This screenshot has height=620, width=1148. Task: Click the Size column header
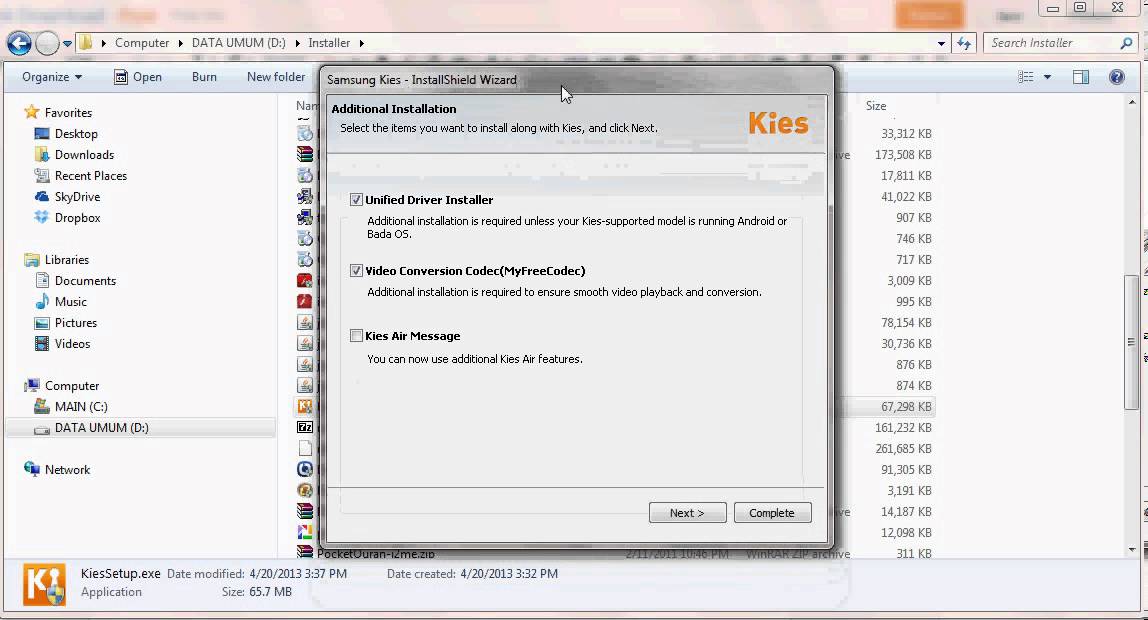point(876,106)
